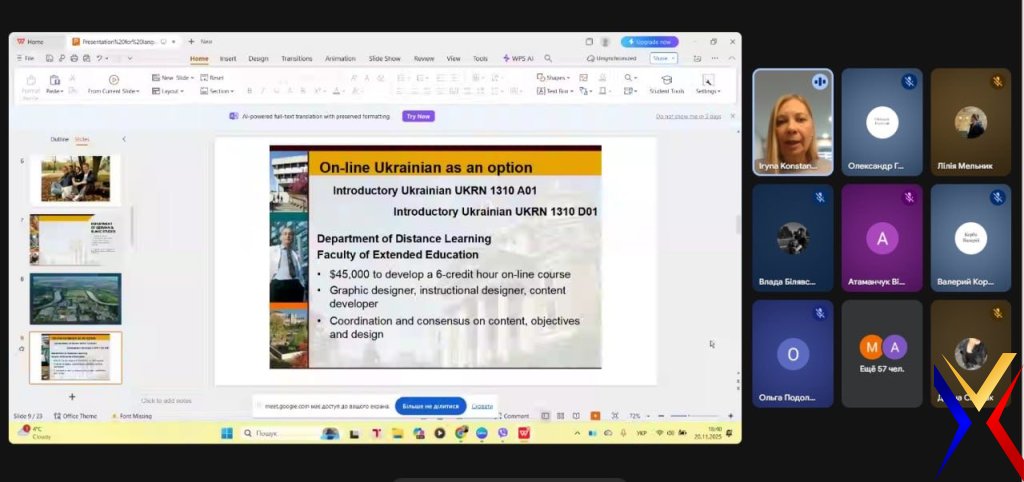This screenshot has height=482, width=1024.
Task: Adjust the zoom slider in status bar
Action: point(692,416)
